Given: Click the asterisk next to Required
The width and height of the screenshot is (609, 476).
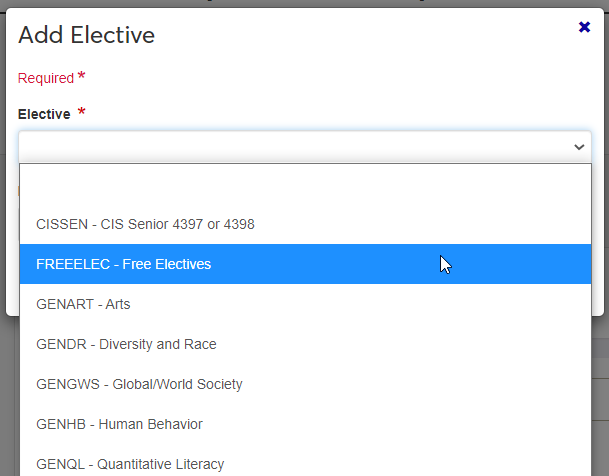Looking at the screenshot, I should 81,77.
